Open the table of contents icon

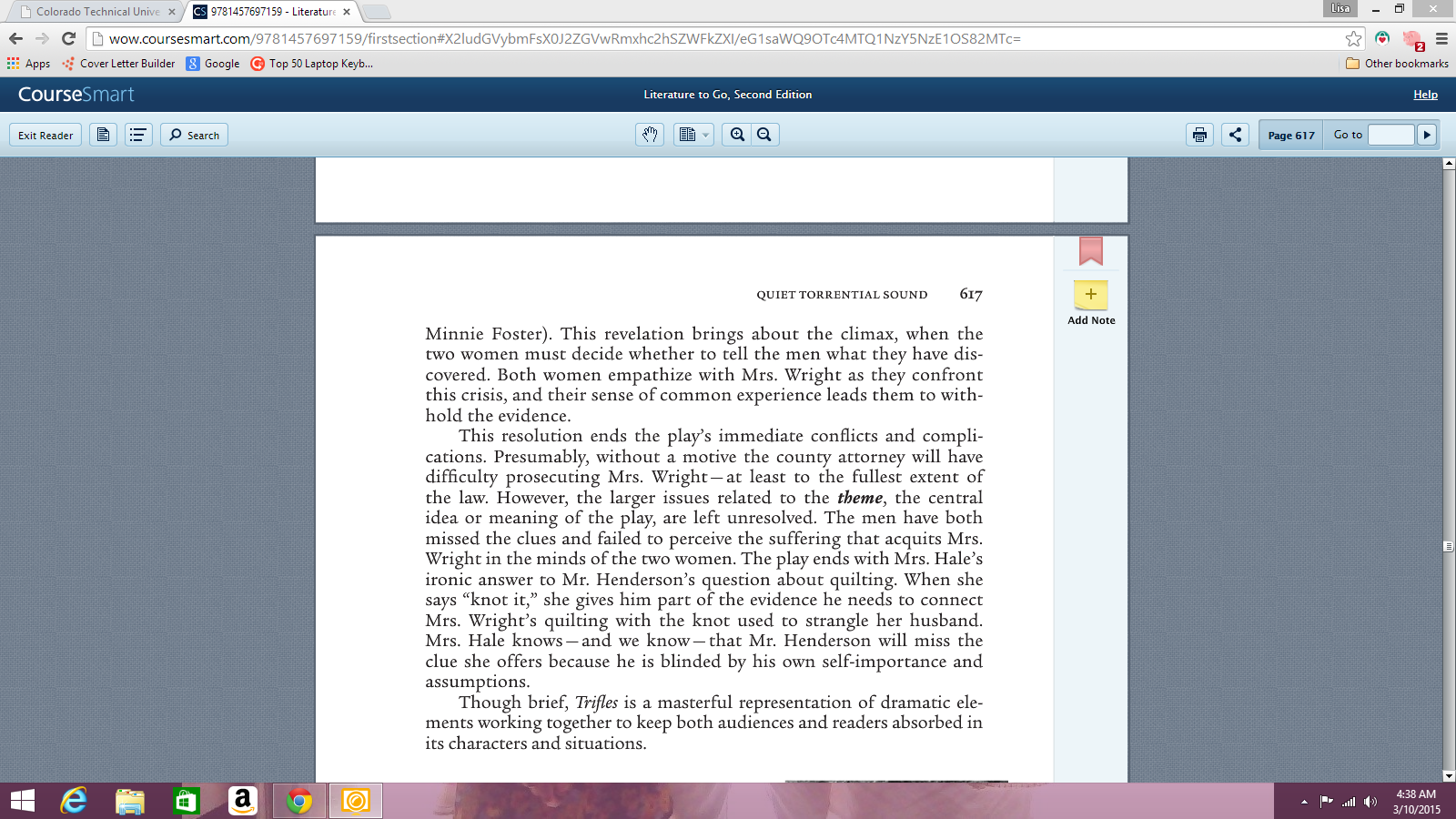pyautogui.click(x=138, y=135)
